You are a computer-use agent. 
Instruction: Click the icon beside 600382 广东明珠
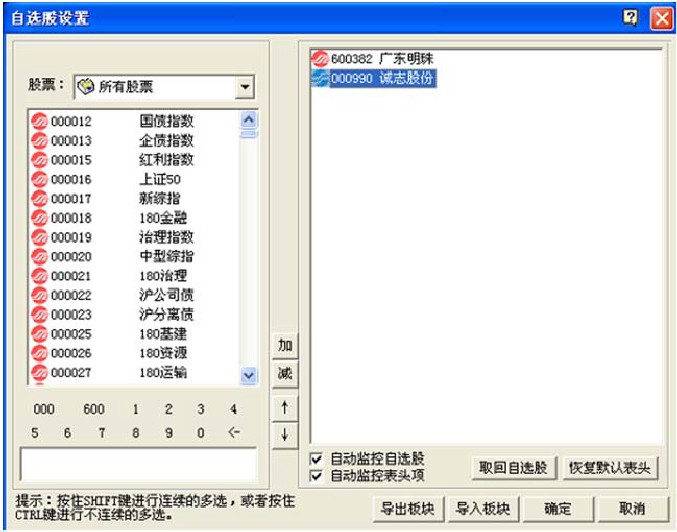[x=320, y=59]
